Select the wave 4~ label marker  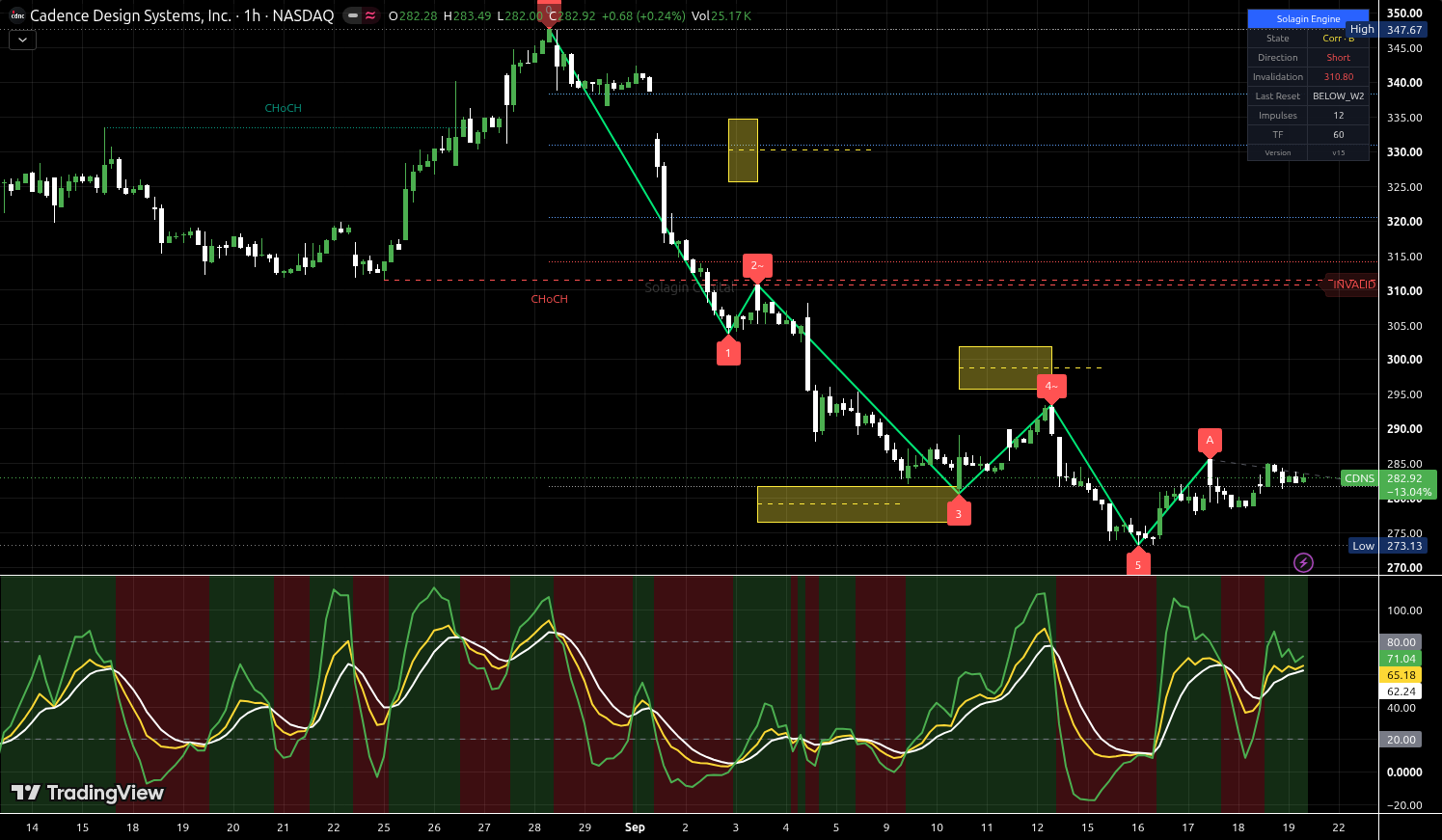click(x=1051, y=388)
